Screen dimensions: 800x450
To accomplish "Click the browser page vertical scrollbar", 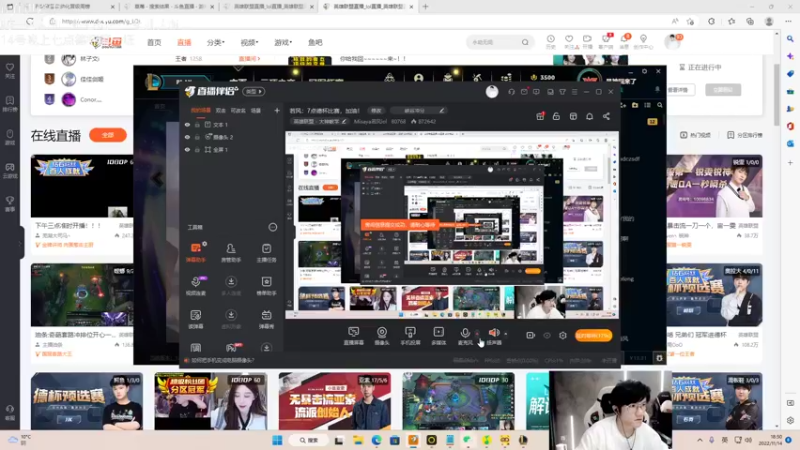I will click(x=777, y=95).
